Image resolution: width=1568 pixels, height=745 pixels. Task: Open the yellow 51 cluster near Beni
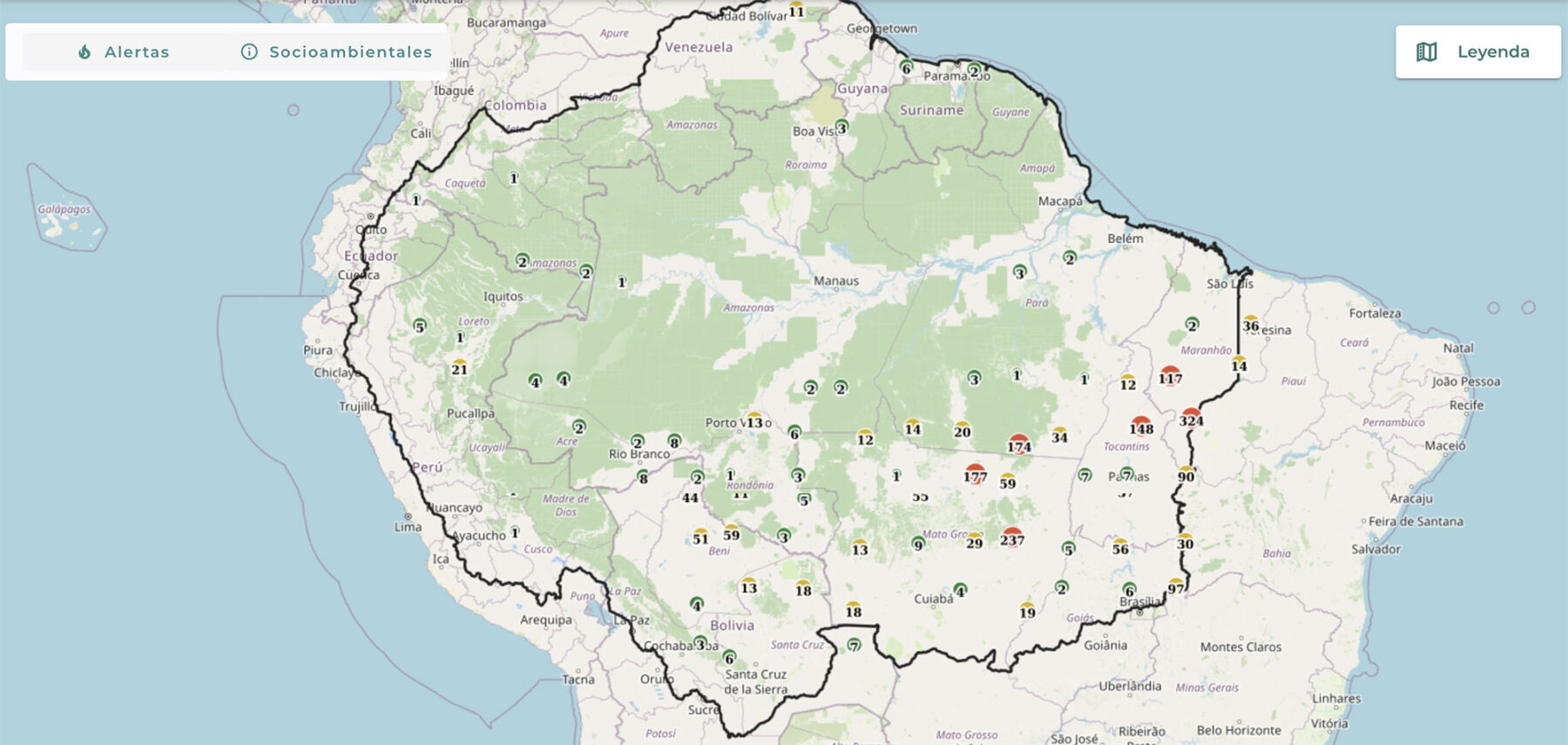pyautogui.click(x=700, y=537)
